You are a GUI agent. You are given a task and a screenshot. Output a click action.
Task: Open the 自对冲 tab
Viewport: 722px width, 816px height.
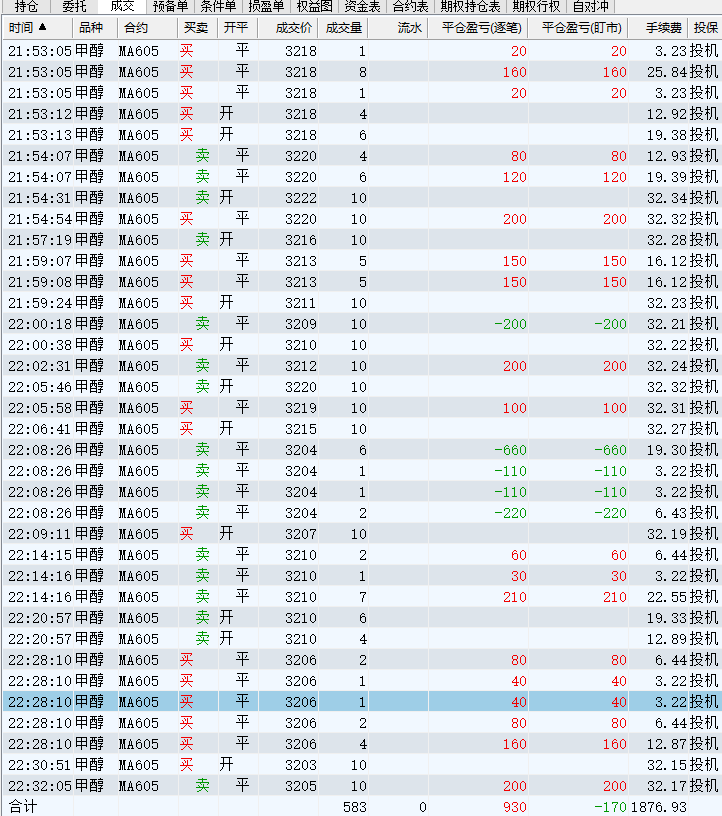click(590, 6)
